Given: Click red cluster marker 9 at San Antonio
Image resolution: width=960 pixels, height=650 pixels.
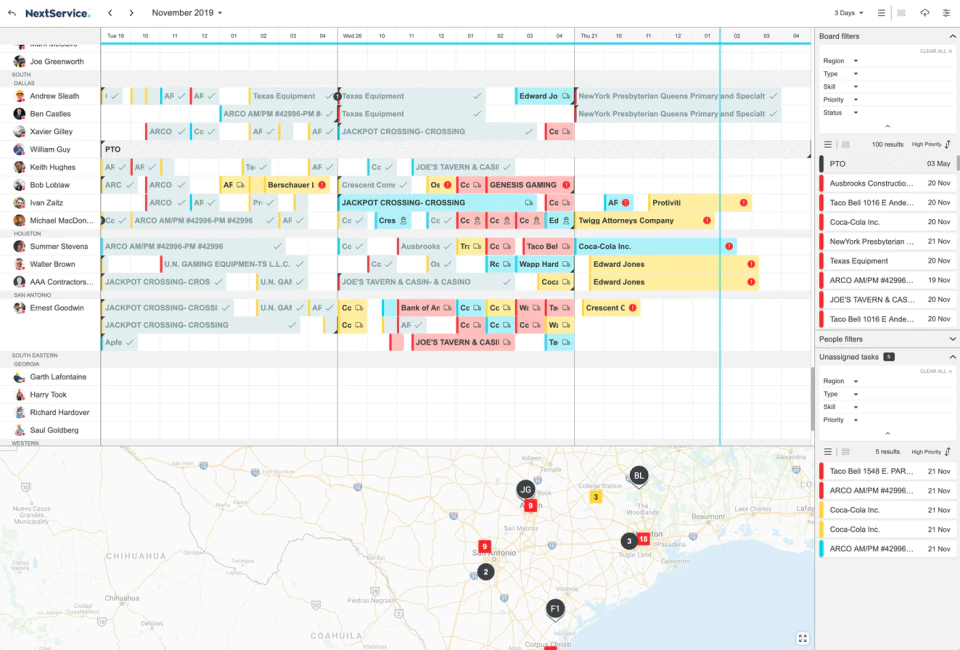Looking at the screenshot, I should (x=484, y=546).
